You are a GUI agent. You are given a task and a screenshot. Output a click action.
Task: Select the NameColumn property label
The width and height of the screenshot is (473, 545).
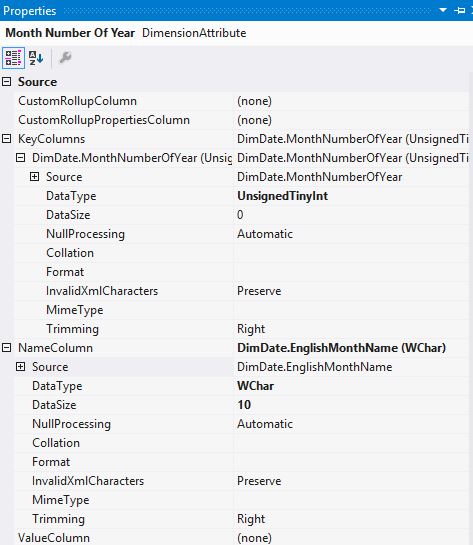55,348
